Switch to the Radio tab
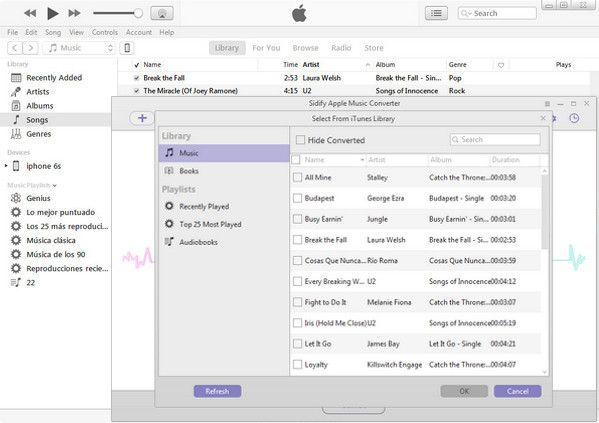This screenshot has height=423, width=599. 341,48
